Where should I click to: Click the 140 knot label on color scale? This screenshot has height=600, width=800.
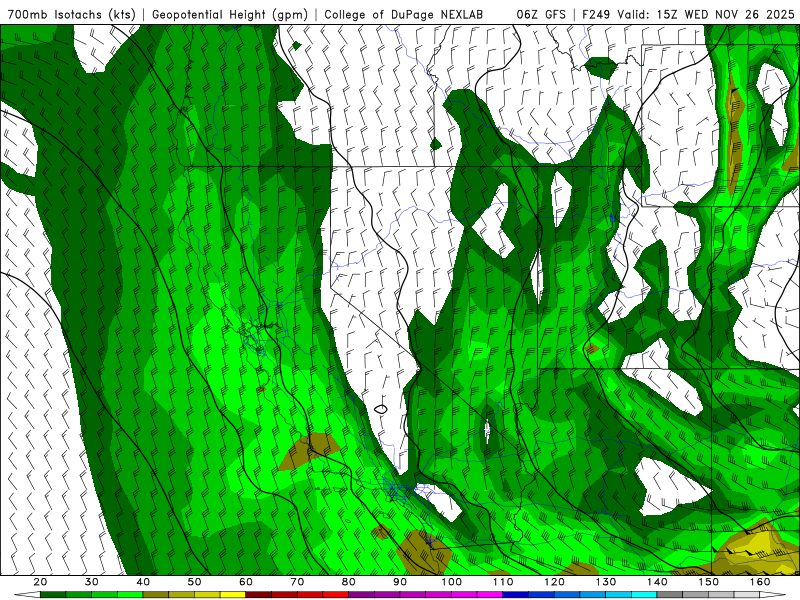click(x=658, y=582)
